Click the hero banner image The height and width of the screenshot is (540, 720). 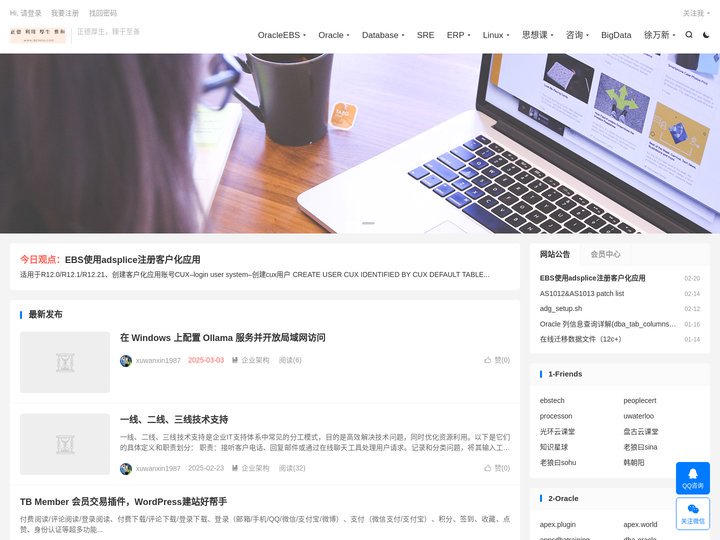(360, 143)
